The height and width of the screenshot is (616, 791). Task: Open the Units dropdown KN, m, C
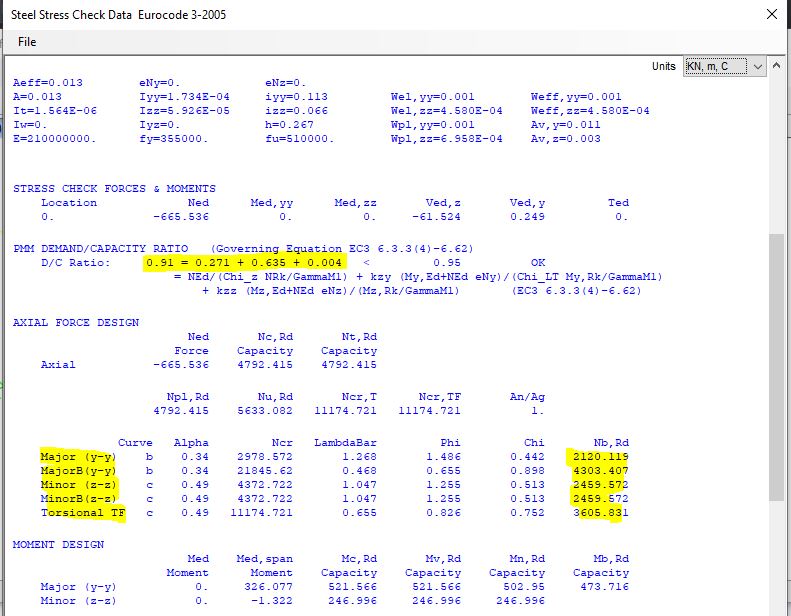click(x=724, y=66)
